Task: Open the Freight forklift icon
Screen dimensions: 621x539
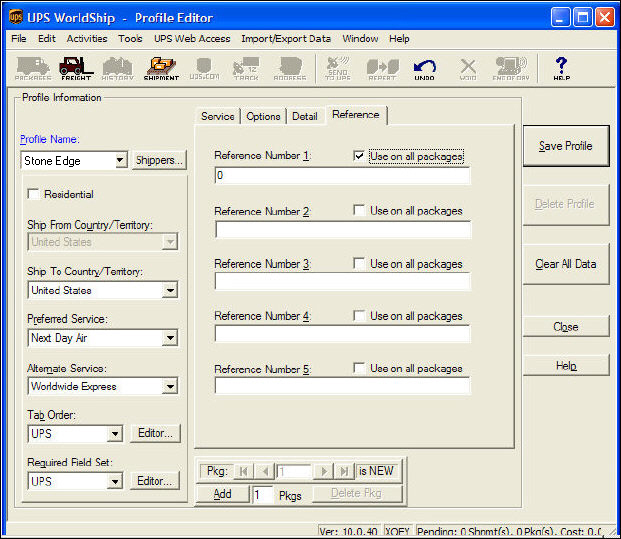Action: click(76, 68)
